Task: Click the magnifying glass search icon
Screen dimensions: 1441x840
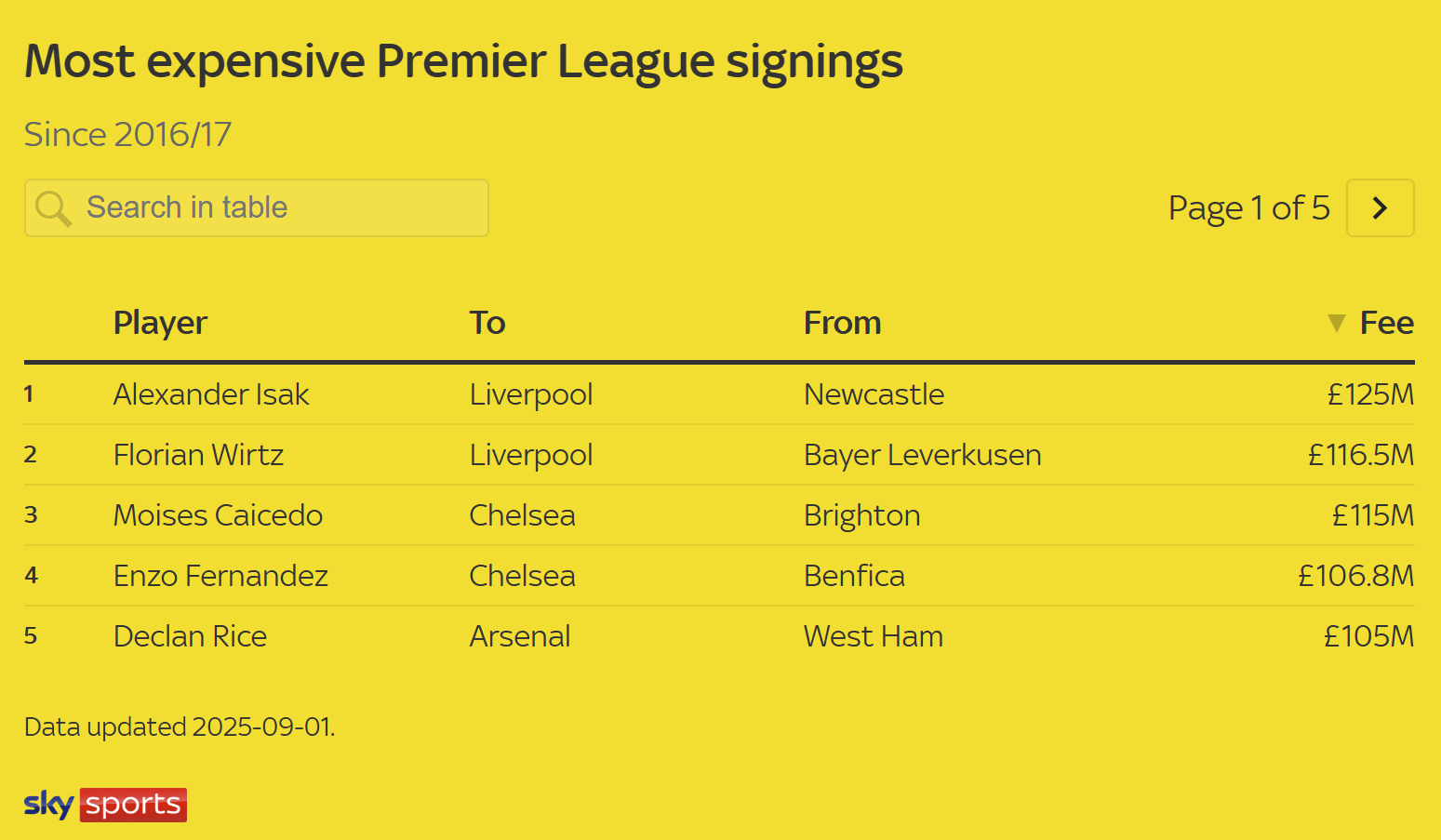Action: (53, 208)
